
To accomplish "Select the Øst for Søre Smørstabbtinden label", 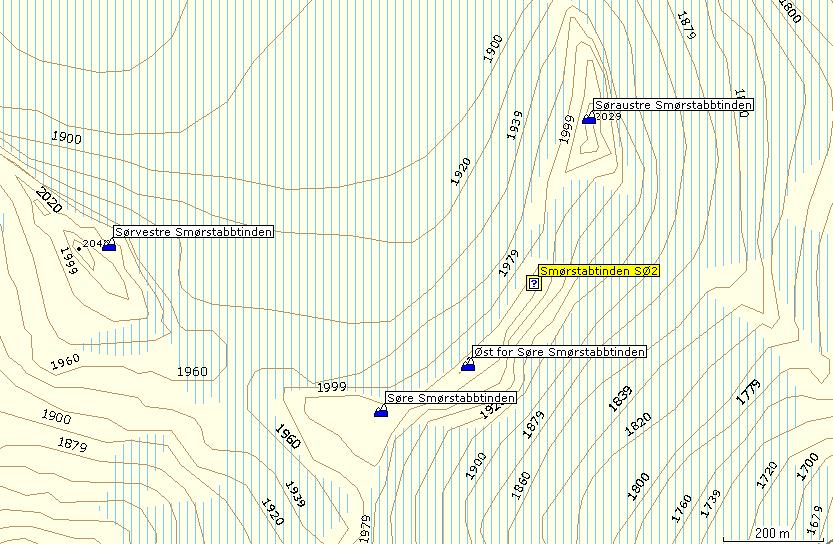I will click(559, 352).
